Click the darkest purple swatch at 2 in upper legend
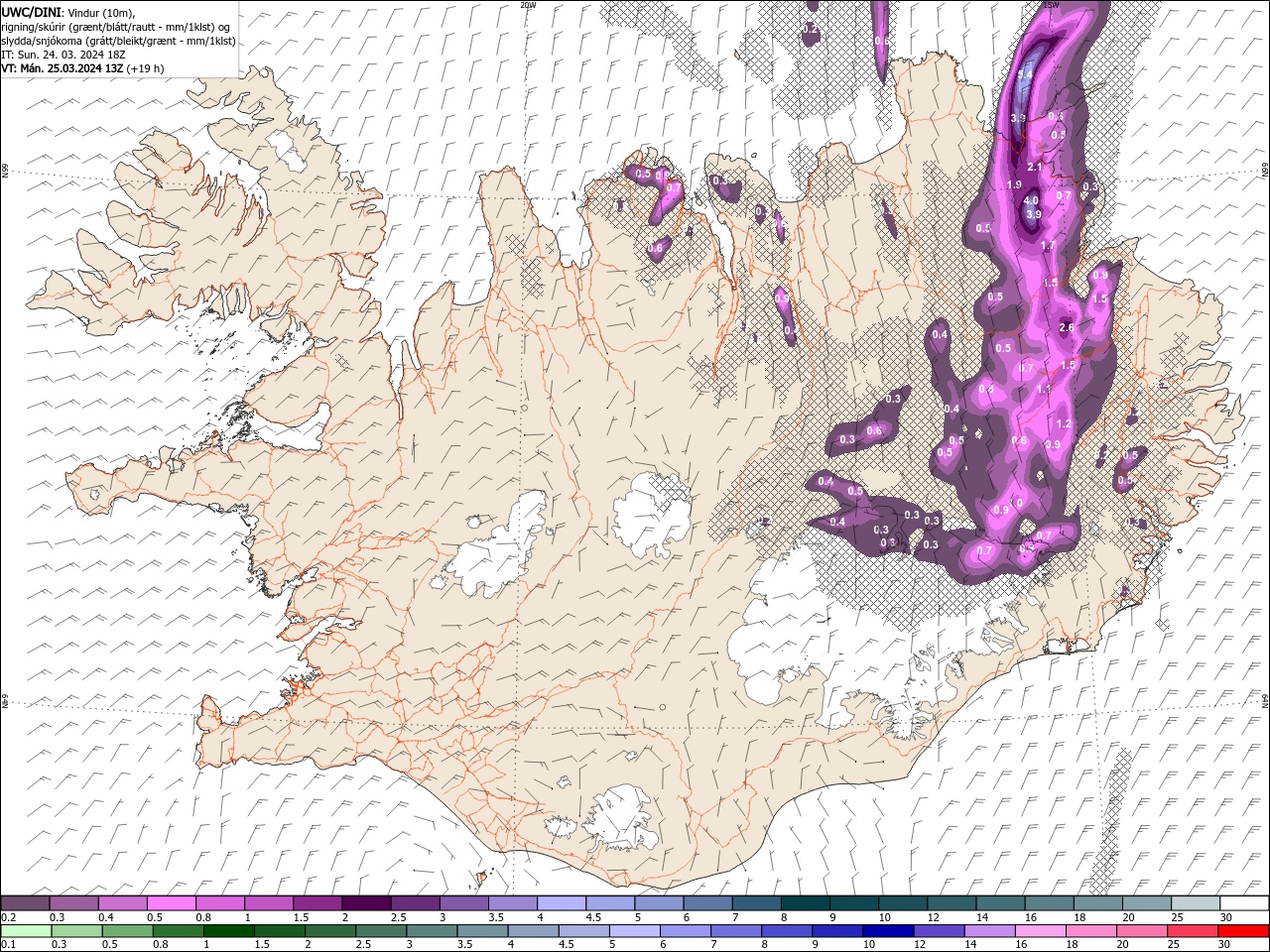 coord(365,903)
